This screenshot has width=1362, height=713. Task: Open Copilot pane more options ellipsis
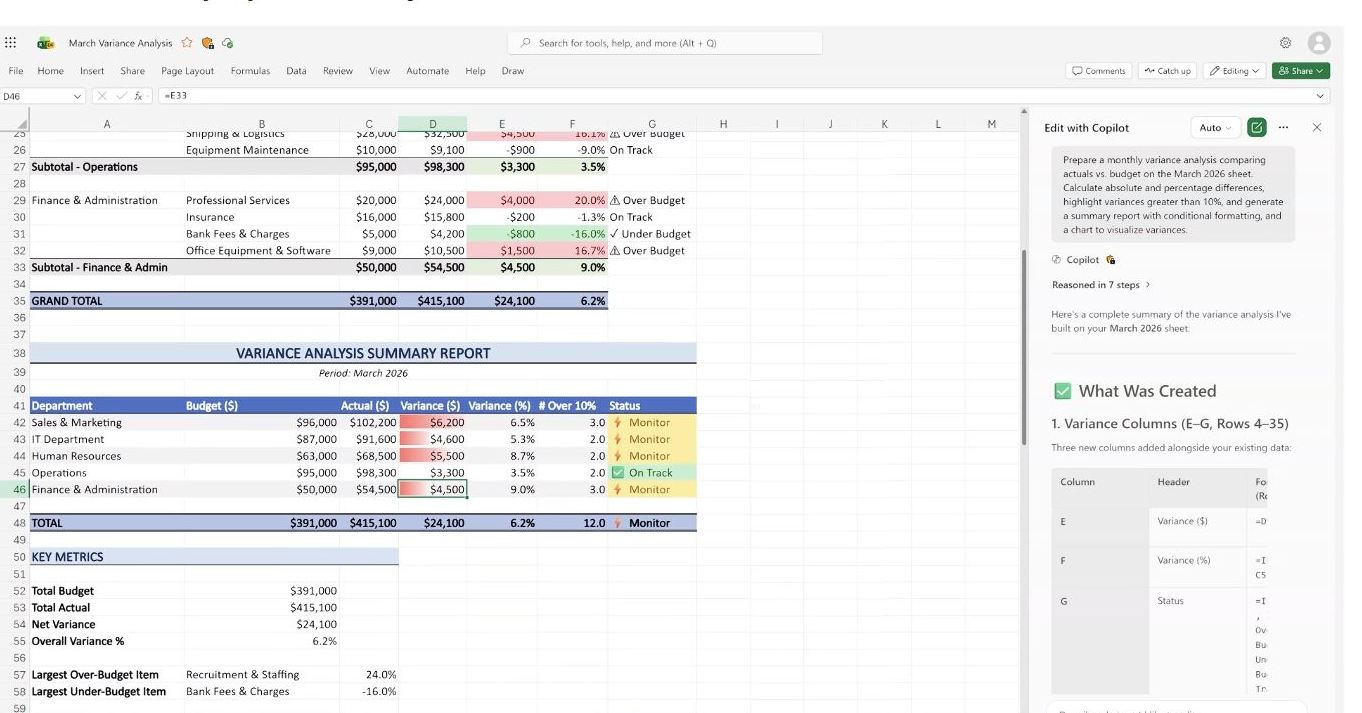1283,128
